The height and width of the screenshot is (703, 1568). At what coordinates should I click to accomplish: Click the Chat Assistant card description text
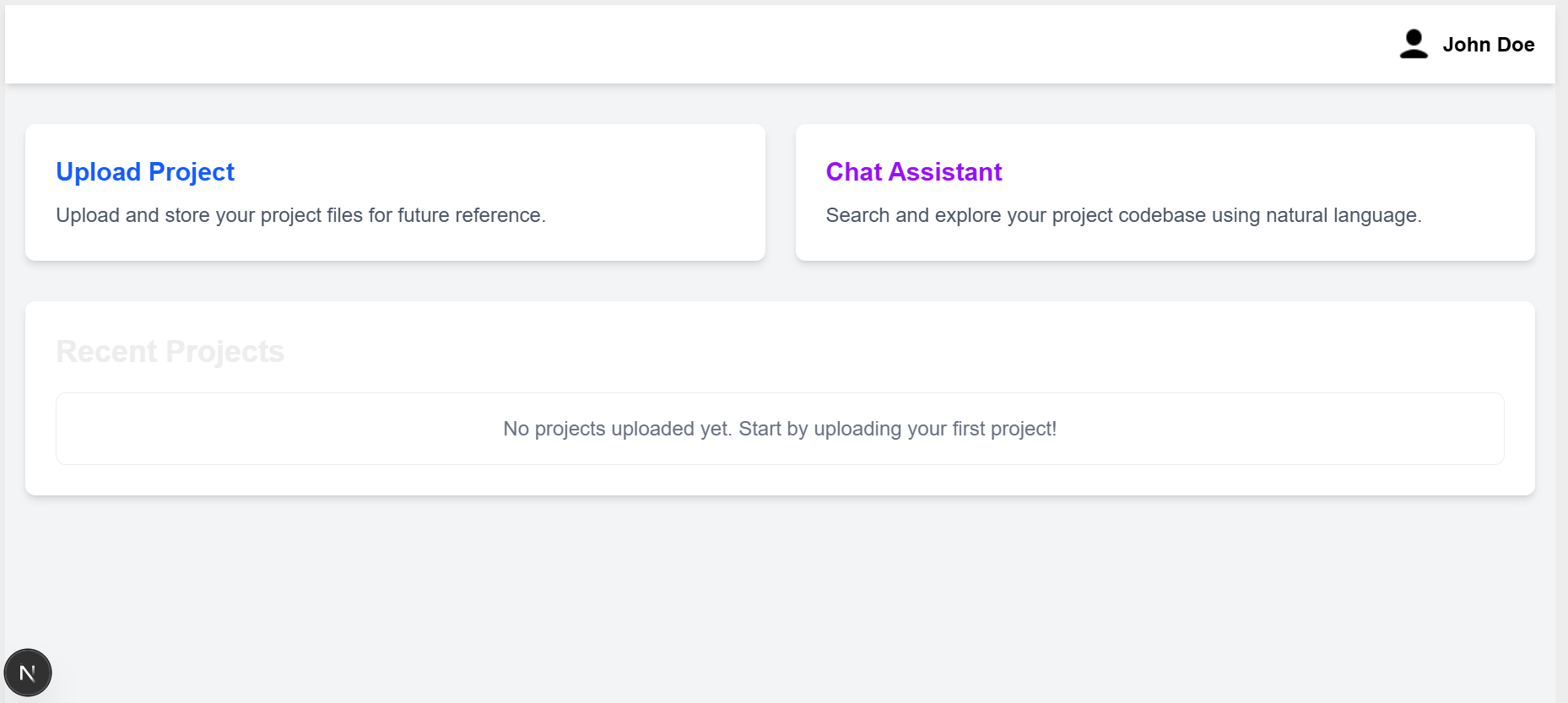pyautogui.click(x=1122, y=216)
